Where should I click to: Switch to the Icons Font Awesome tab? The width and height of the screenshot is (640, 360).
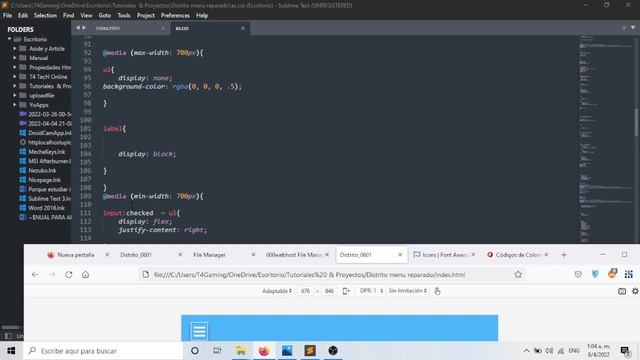pos(444,255)
